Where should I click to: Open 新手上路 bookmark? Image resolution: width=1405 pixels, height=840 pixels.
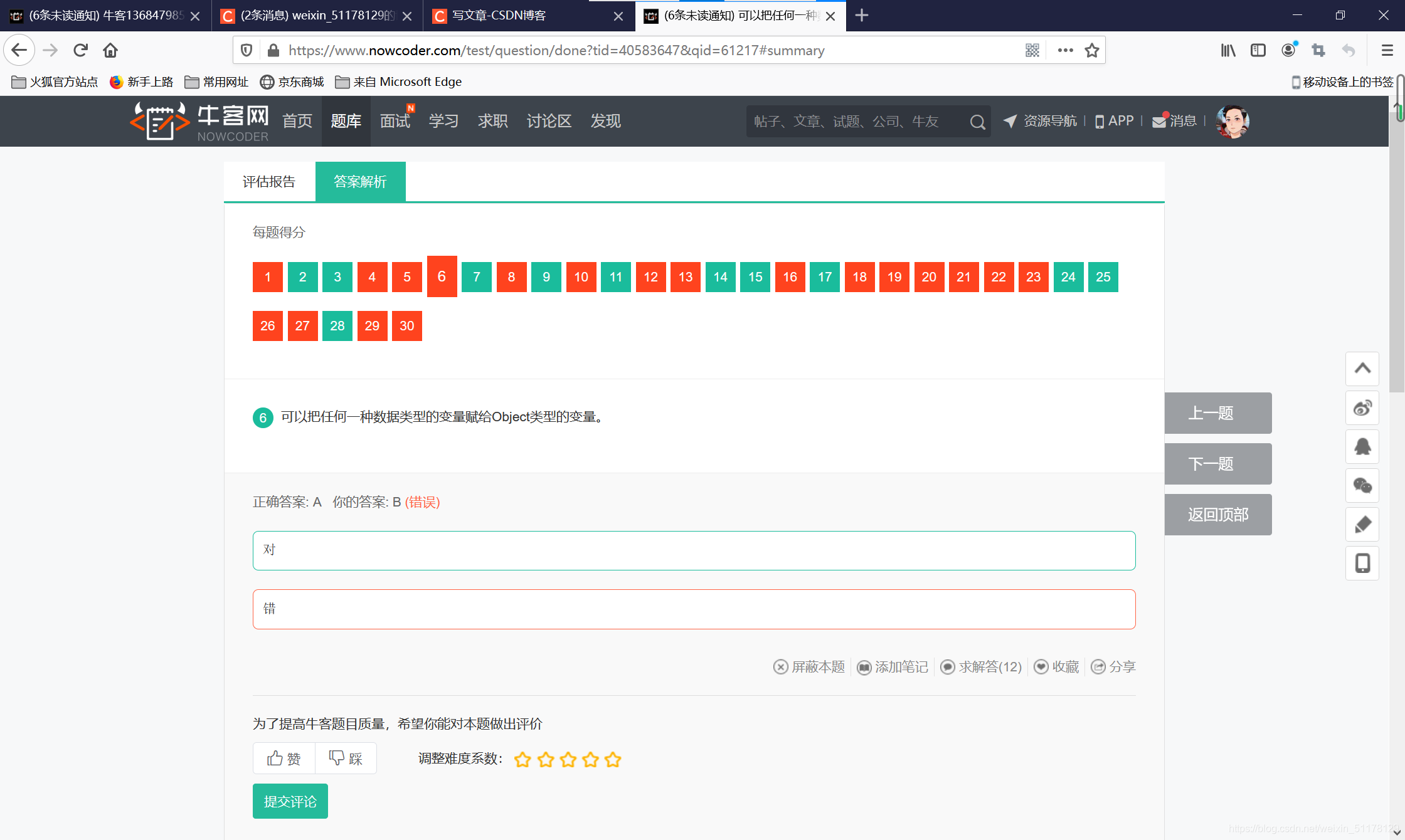[141, 82]
